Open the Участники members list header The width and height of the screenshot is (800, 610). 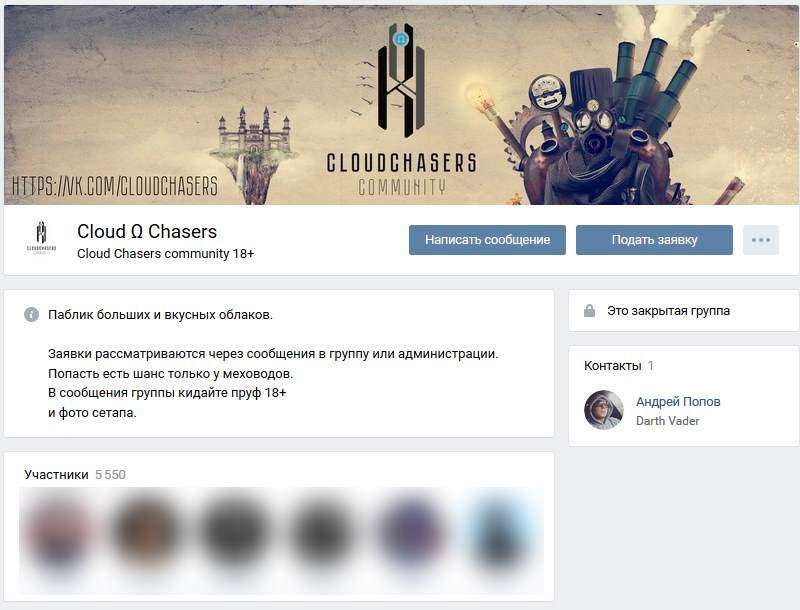tap(56, 474)
